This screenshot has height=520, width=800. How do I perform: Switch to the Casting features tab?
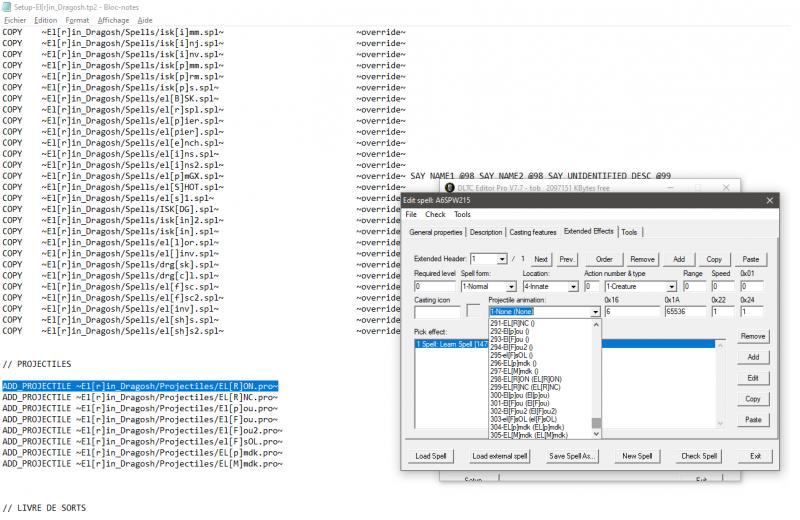(533, 232)
